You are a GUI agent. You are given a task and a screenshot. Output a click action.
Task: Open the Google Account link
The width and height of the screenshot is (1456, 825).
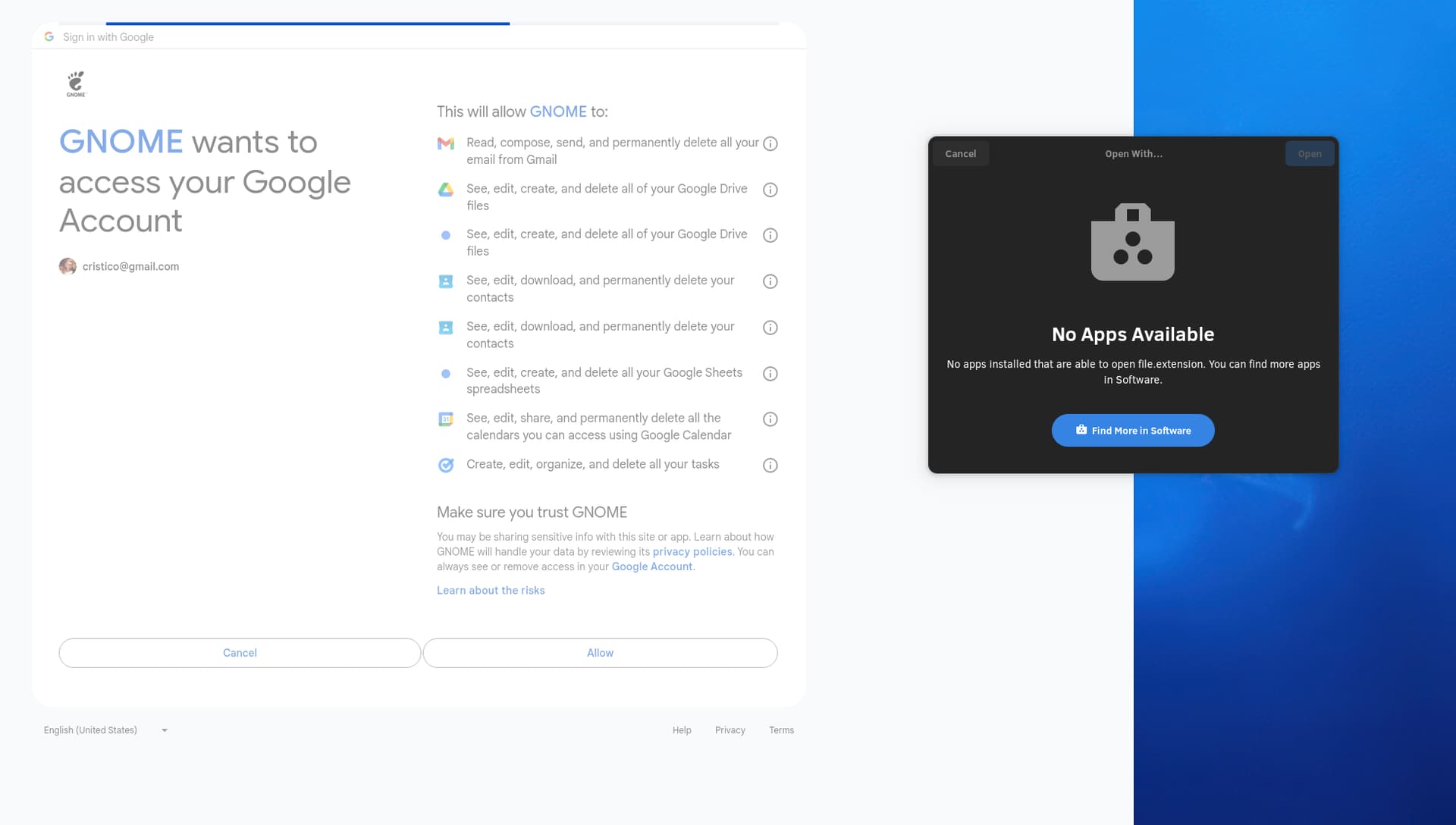click(x=651, y=566)
